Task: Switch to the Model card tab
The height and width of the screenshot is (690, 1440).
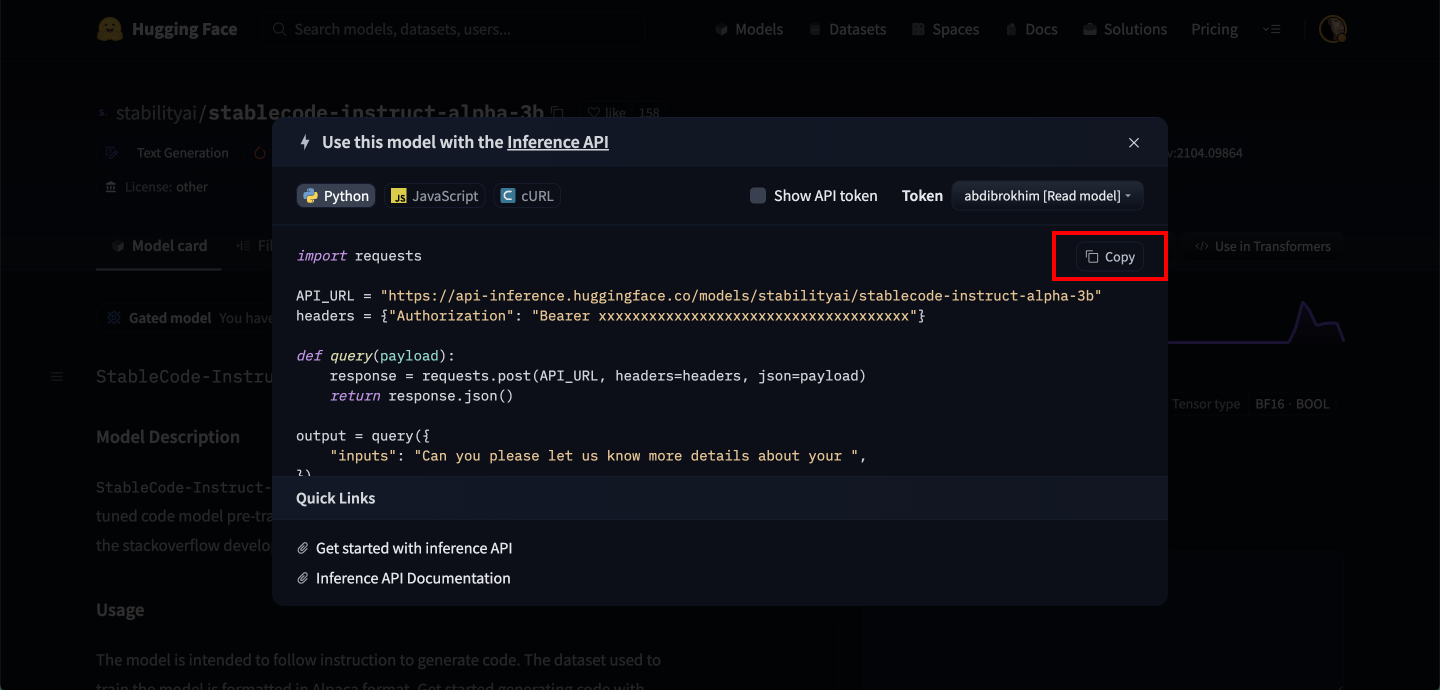Action: (x=159, y=246)
